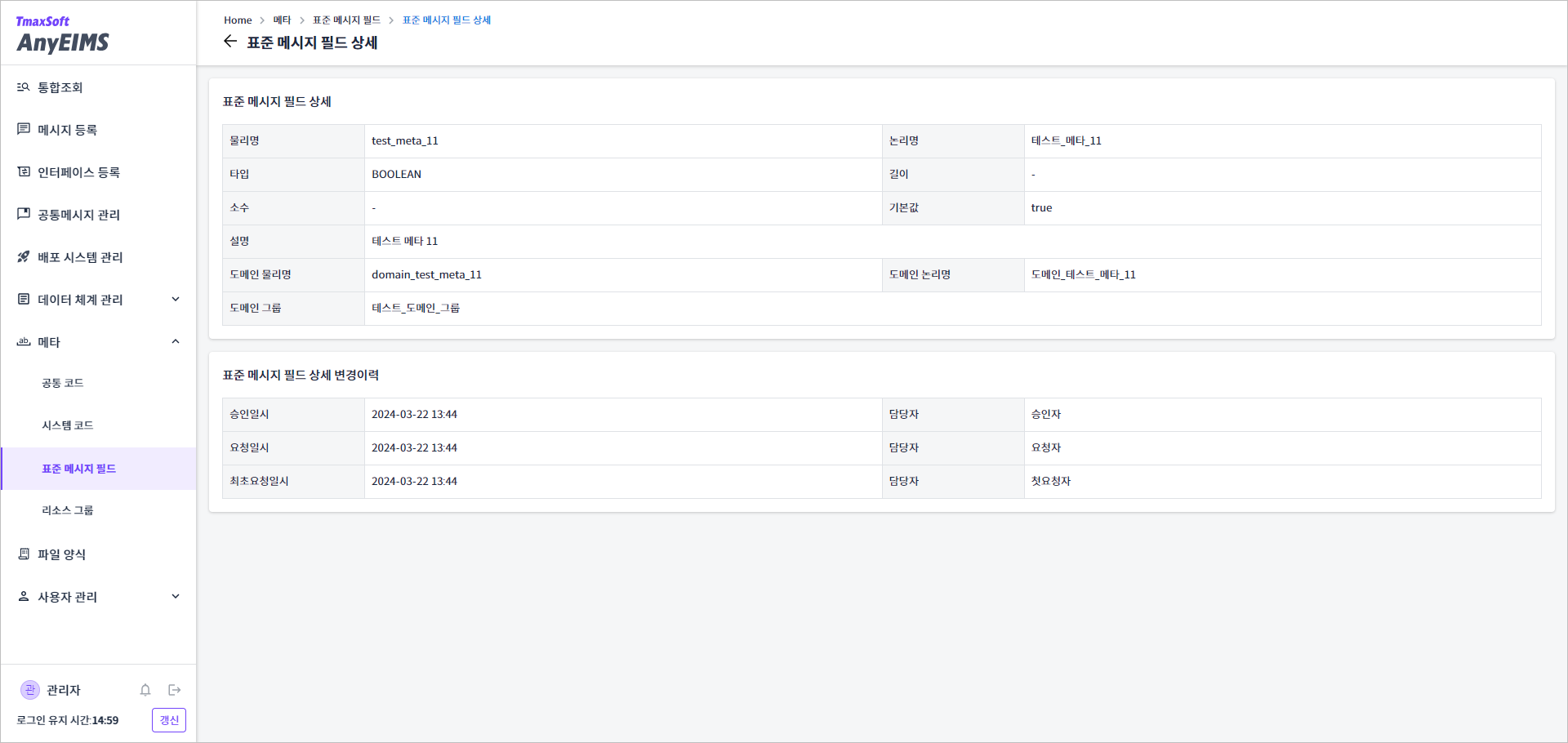The height and width of the screenshot is (743, 1568).
Task: Click the 표준 메시지 필드 상세 변경이력 heading
Action: point(301,375)
